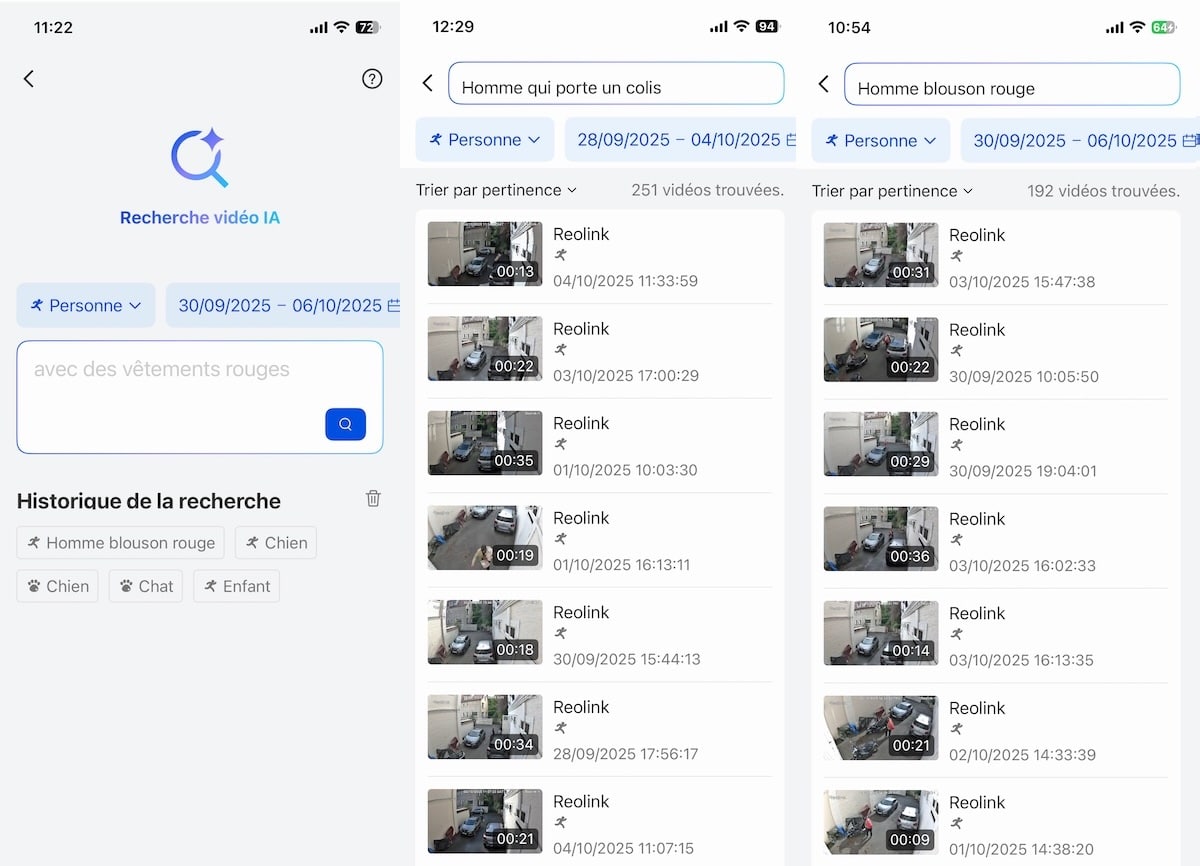Delete search history with trash icon

(x=373, y=498)
